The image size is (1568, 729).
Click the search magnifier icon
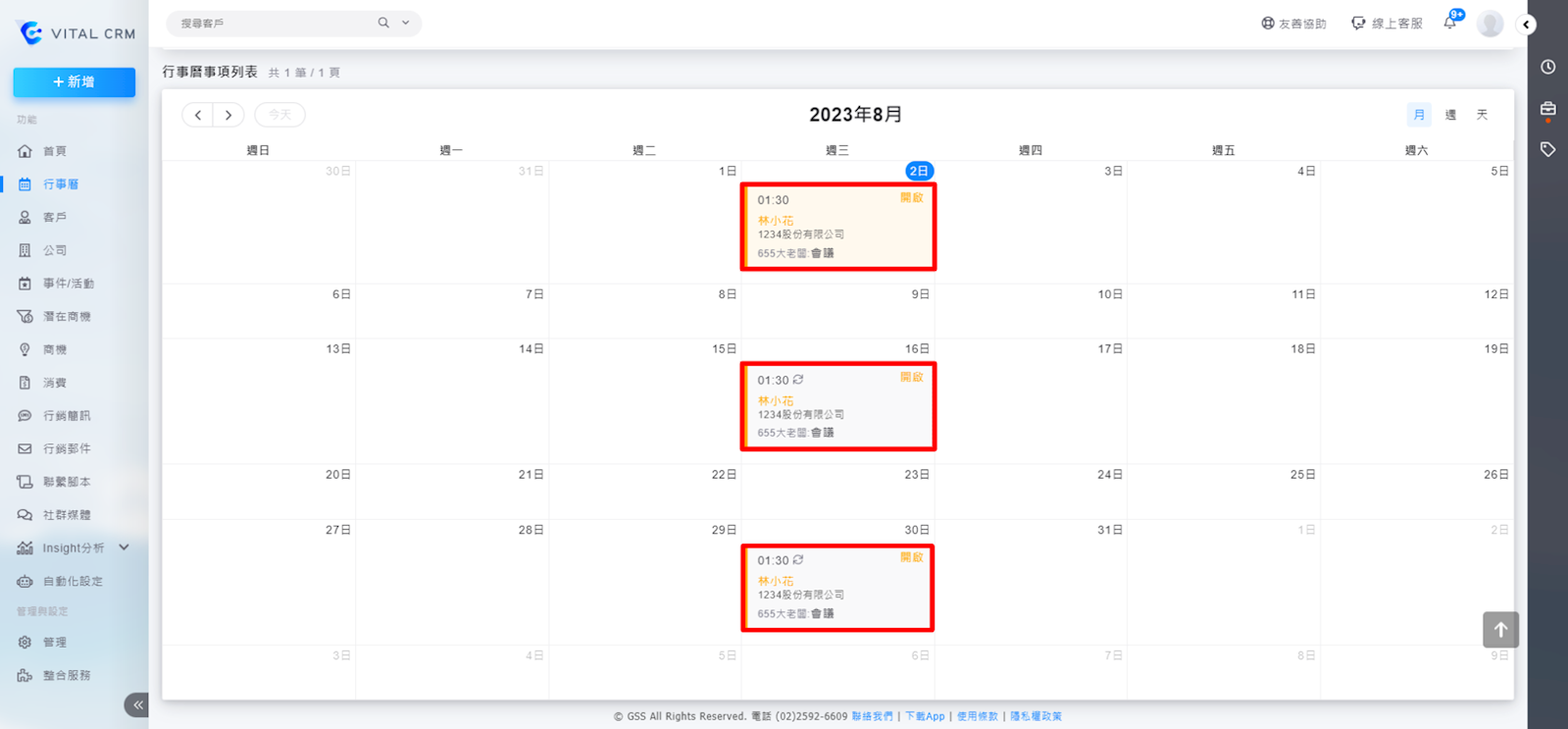(383, 23)
